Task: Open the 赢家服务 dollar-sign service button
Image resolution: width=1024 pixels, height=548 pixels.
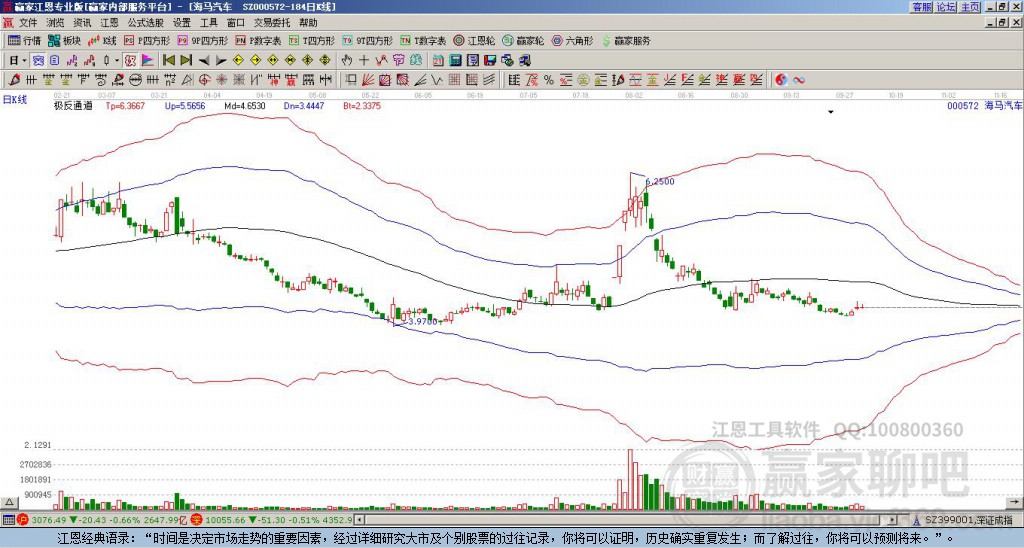Action: point(626,41)
